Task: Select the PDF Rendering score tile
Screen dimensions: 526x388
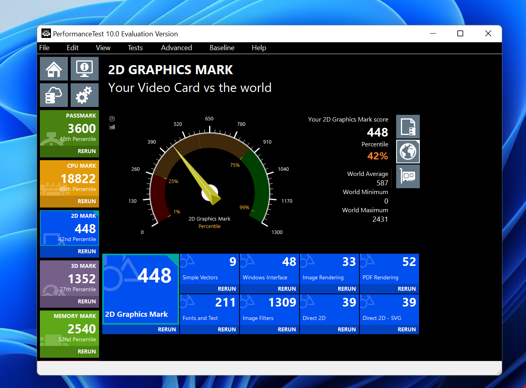Action: [x=389, y=269]
